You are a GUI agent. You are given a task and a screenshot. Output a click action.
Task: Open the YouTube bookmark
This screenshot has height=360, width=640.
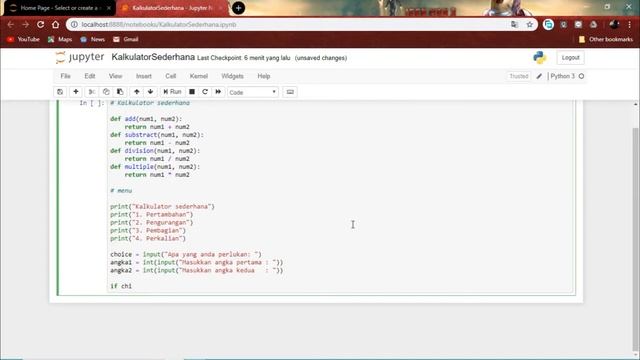click(x=23, y=40)
